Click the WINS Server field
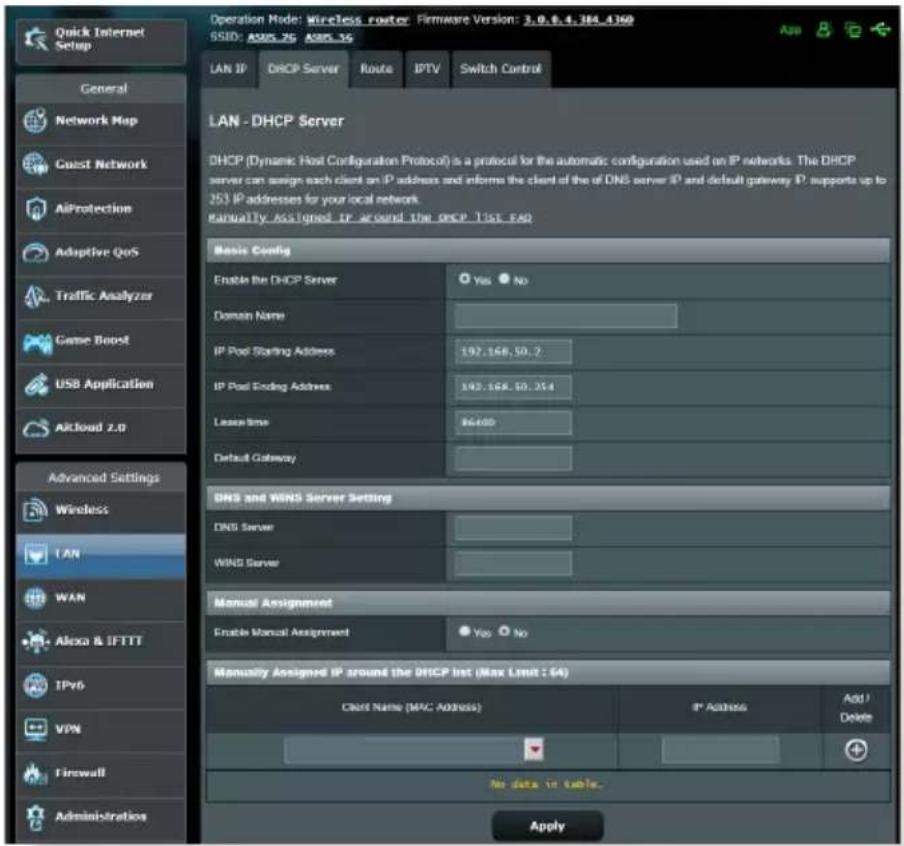Screen dimensions: 904x846 [513, 563]
